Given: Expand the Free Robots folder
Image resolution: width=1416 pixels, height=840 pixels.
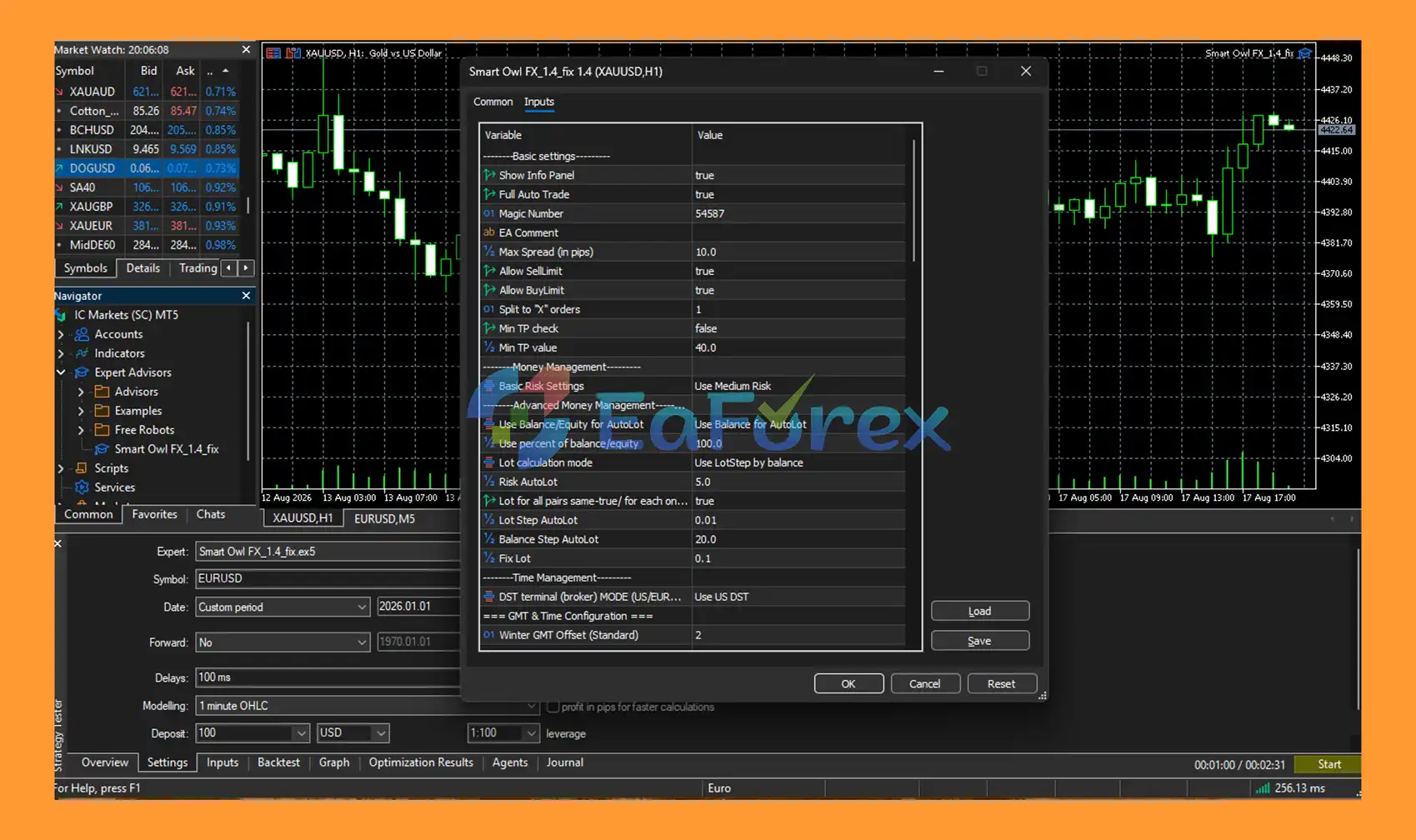Looking at the screenshot, I should (81, 430).
